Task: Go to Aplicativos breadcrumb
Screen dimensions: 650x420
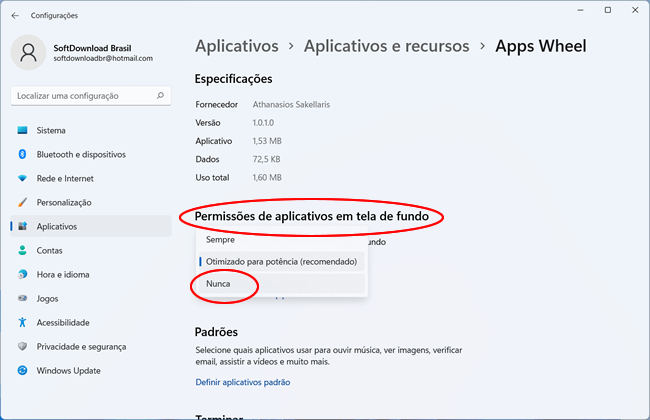Action: [x=236, y=46]
